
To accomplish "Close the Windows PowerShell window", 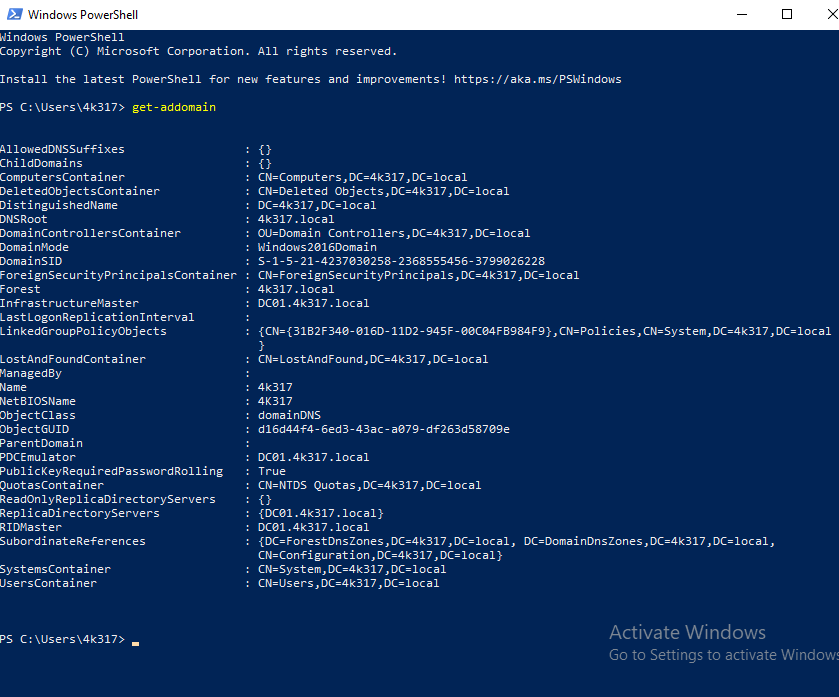I will click(826, 14).
